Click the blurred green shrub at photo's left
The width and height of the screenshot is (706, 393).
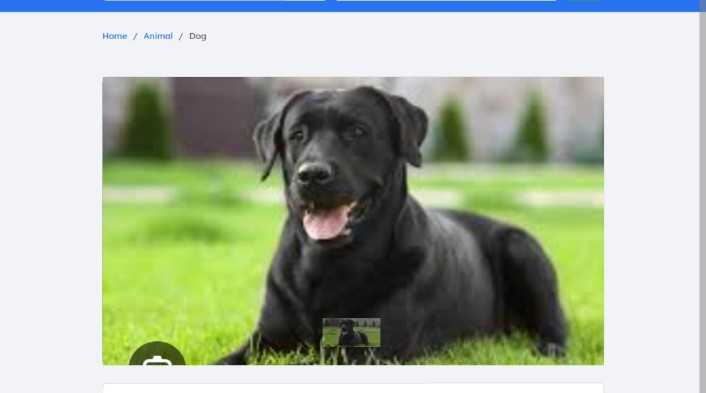[x=148, y=122]
